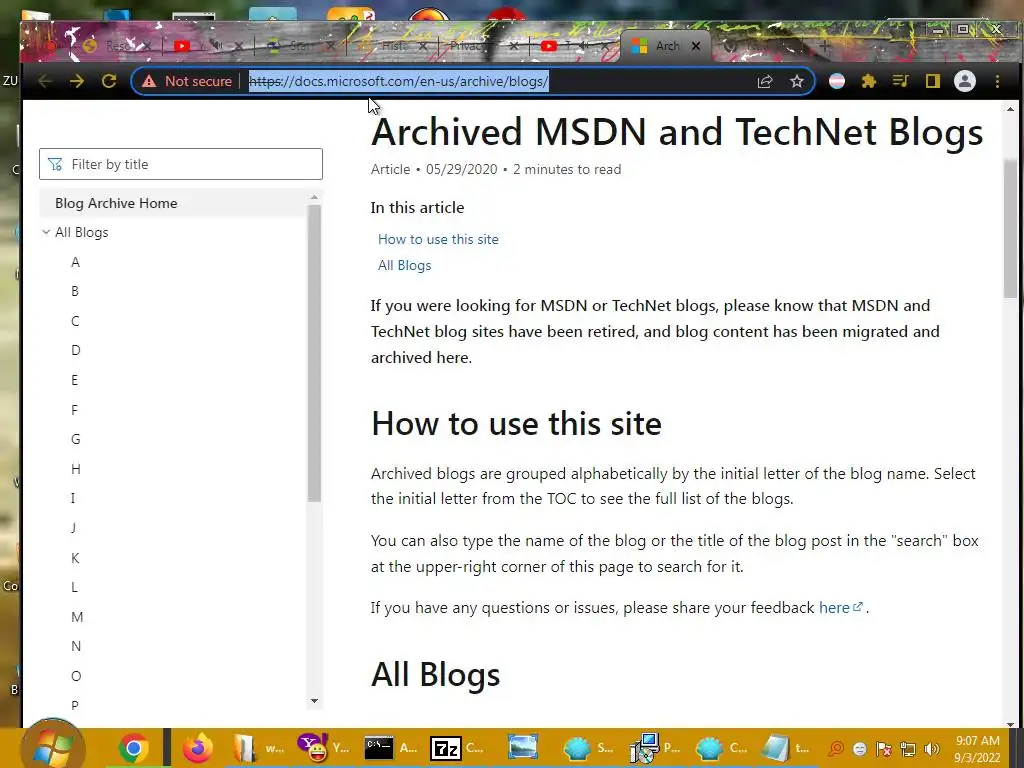1024x768 pixels.
Task: Select letter G in the blog list
Action: (76, 440)
